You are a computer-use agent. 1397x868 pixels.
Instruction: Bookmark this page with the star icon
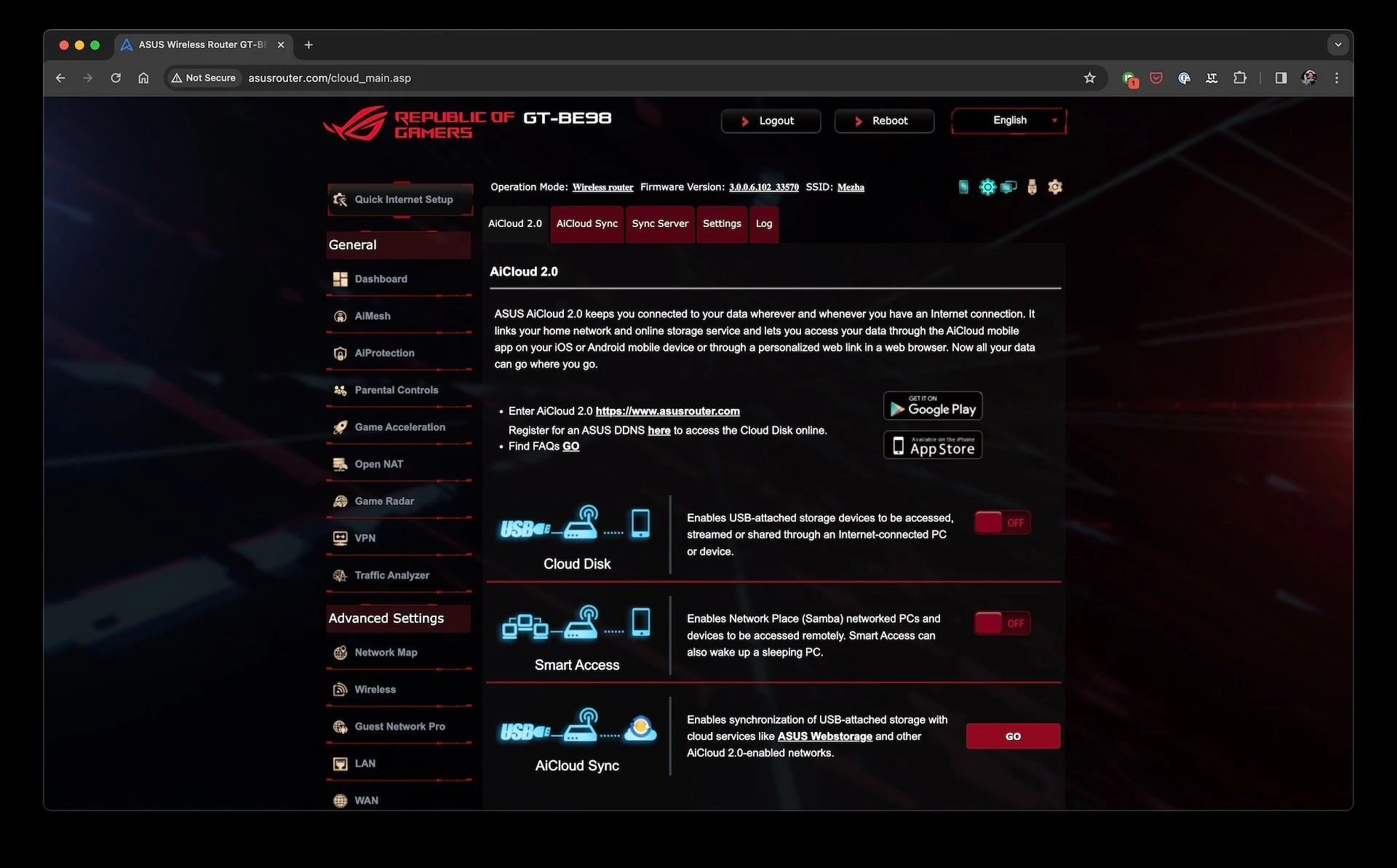click(x=1089, y=78)
